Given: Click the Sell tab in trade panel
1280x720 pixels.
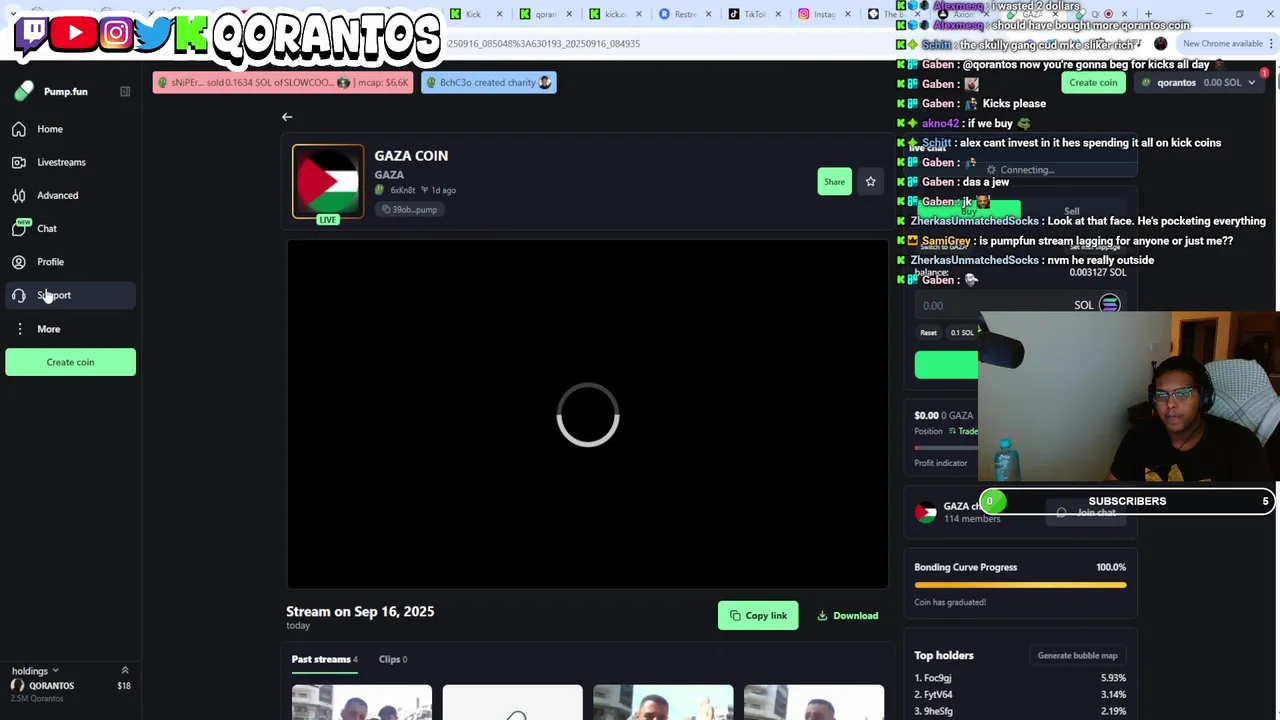Looking at the screenshot, I should pyautogui.click(x=1072, y=212).
